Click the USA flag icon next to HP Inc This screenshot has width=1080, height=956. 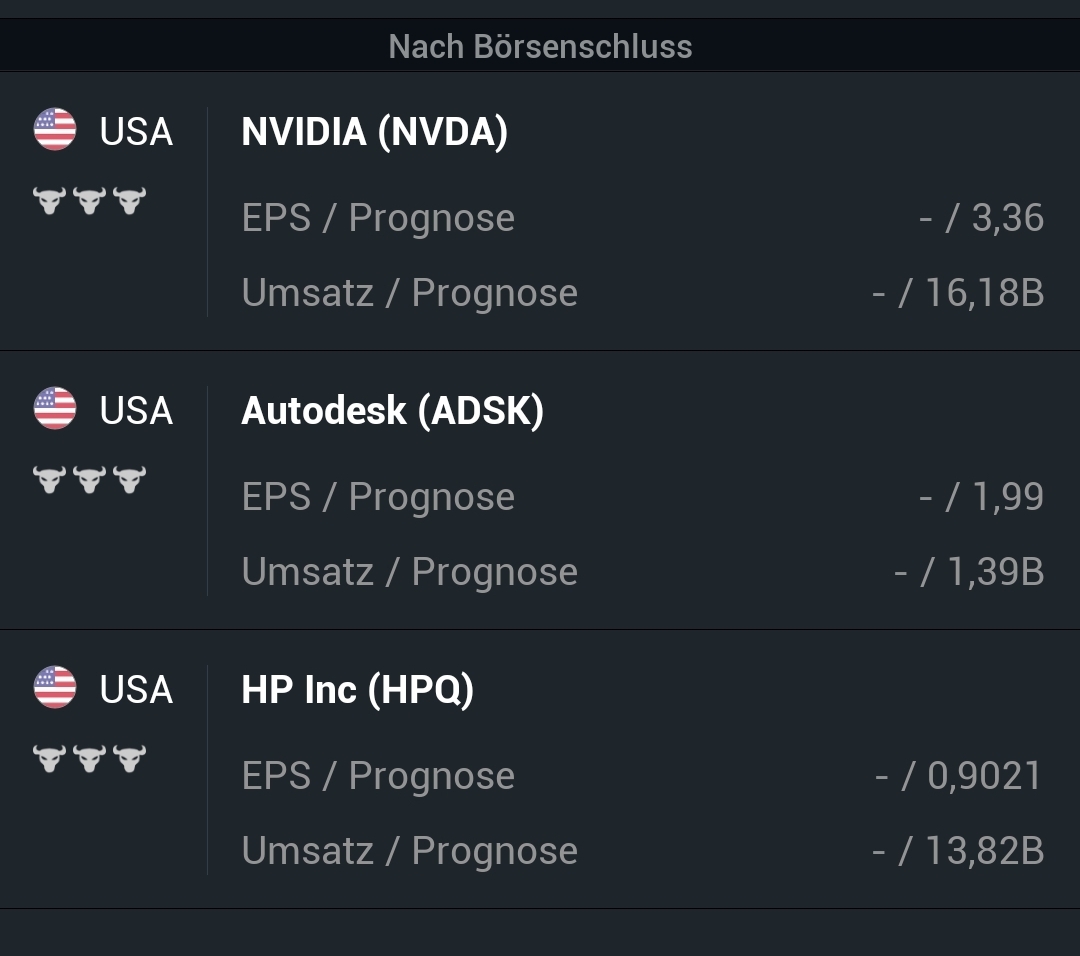55,688
